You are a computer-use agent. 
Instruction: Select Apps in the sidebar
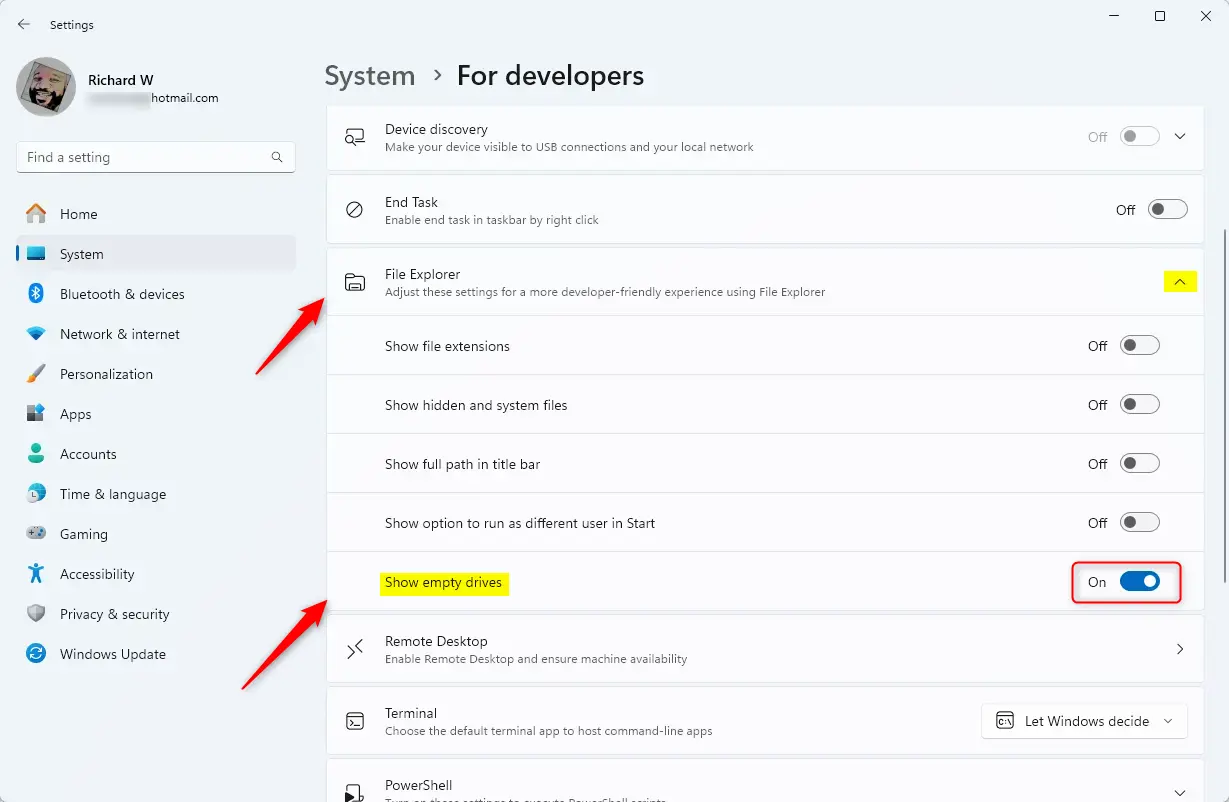point(75,414)
